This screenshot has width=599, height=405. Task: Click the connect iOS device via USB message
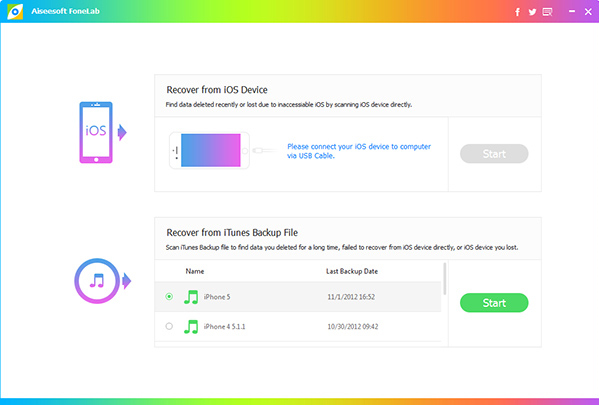(x=359, y=151)
